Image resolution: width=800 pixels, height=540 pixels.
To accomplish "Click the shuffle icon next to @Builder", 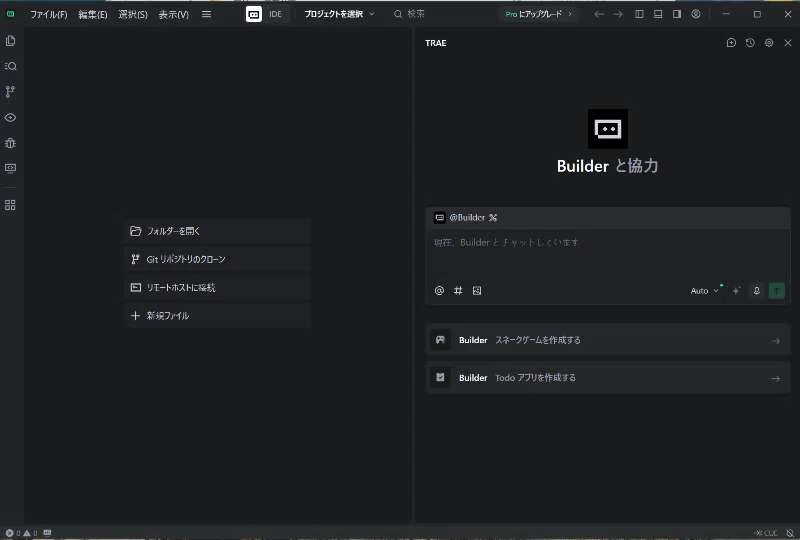I will pos(493,217).
